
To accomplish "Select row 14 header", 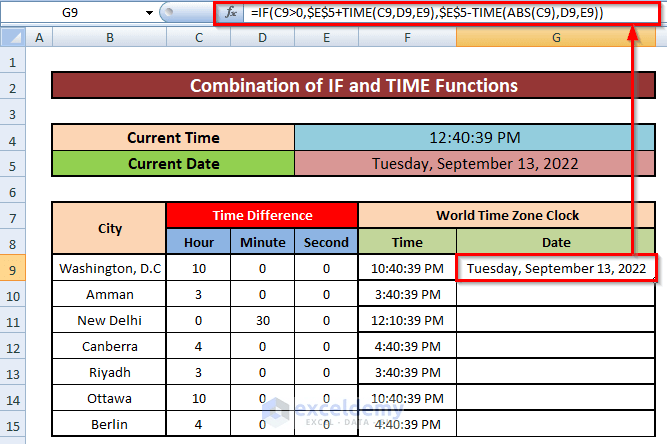I will click(13, 400).
